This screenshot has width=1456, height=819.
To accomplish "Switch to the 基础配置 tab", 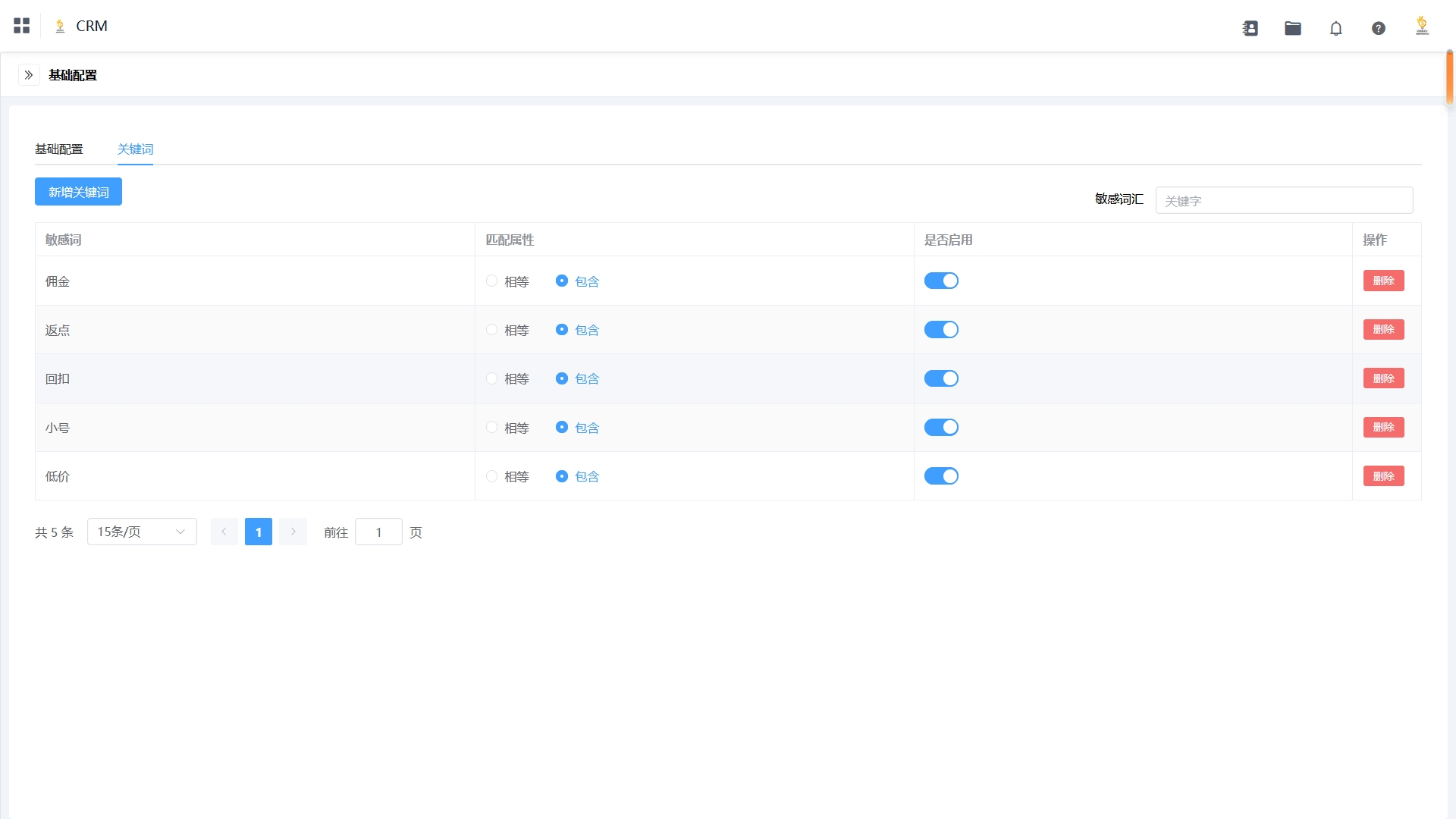I will (x=59, y=149).
